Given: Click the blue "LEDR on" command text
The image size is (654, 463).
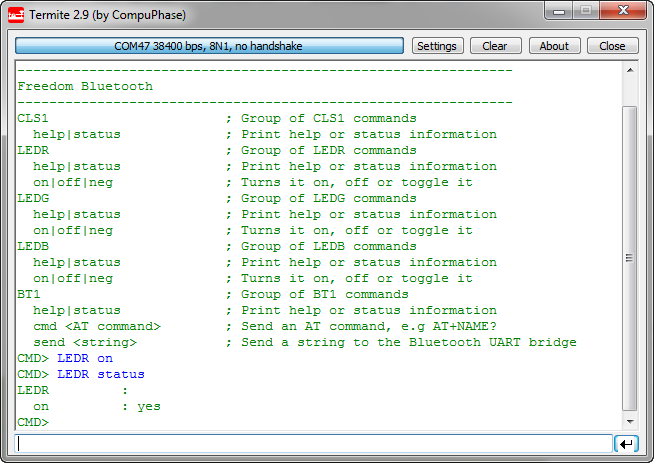Looking at the screenshot, I should point(85,358).
